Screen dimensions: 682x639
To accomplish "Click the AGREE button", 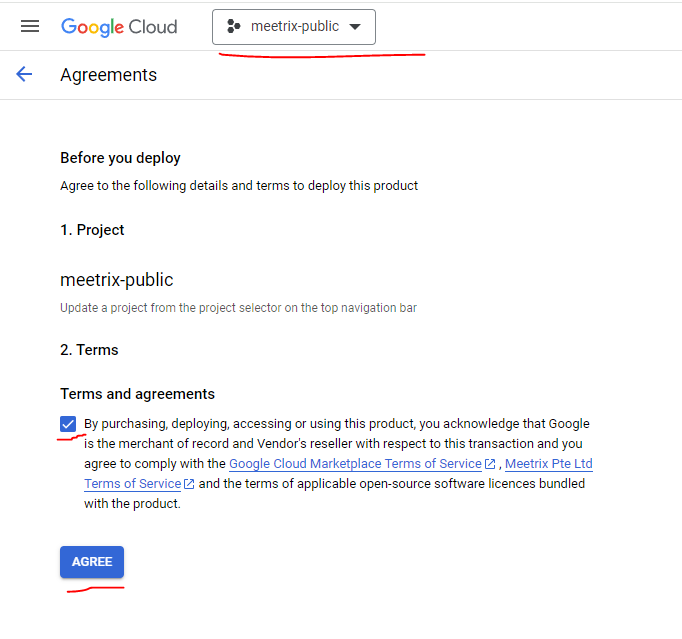I will pos(92,562).
